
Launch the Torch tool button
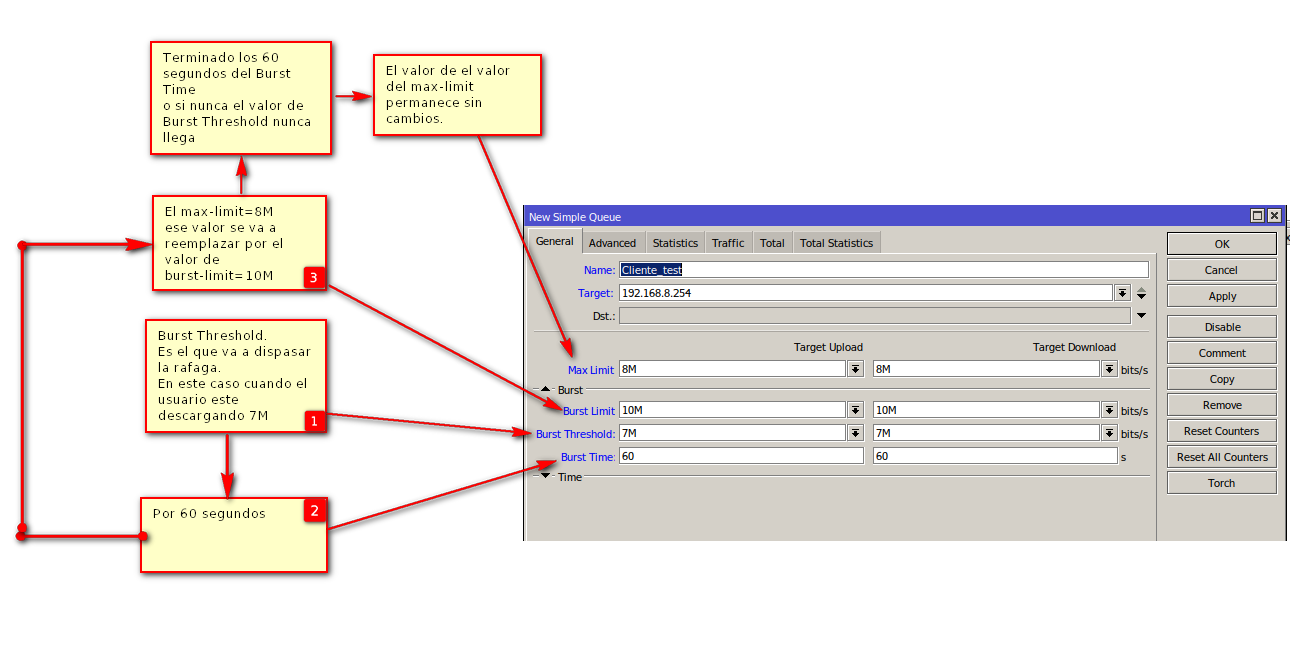pyautogui.click(x=1221, y=483)
